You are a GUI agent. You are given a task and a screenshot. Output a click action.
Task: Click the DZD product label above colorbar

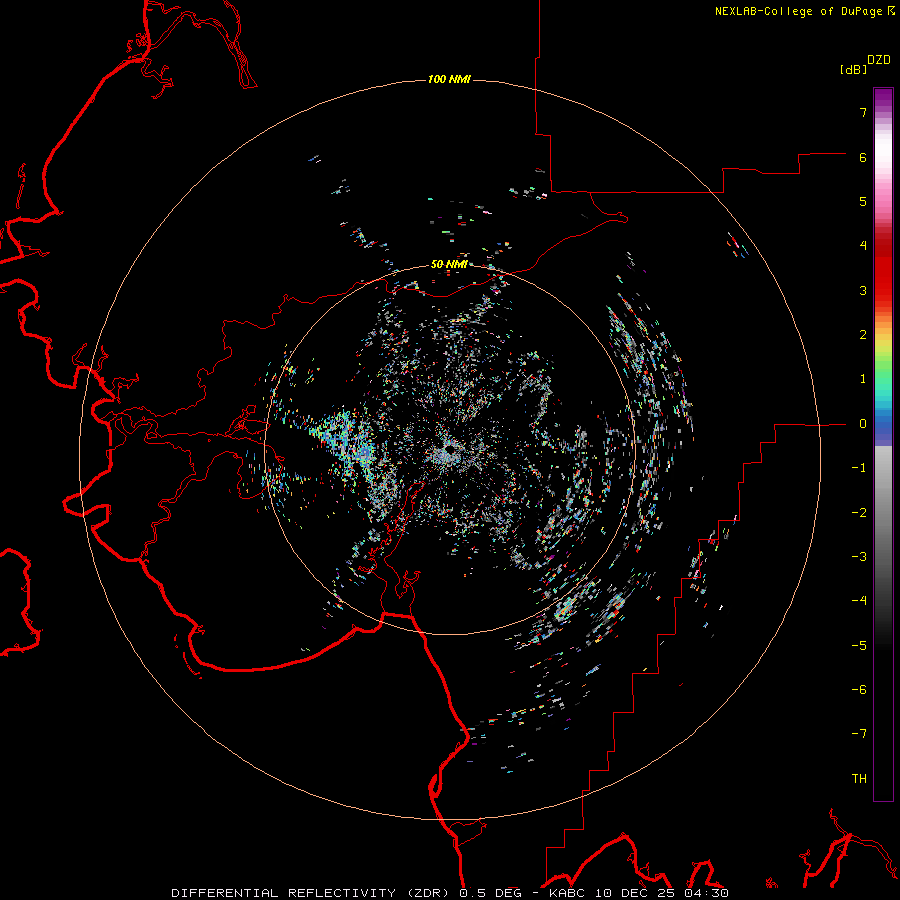coord(879,60)
